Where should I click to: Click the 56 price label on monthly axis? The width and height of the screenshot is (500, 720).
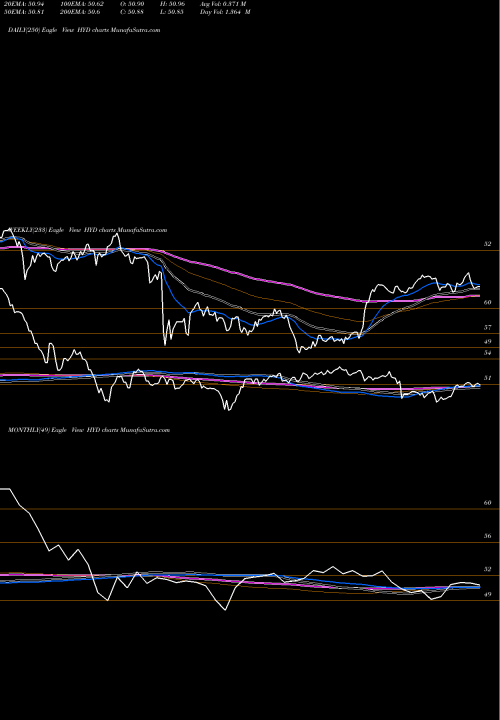[x=488, y=536]
